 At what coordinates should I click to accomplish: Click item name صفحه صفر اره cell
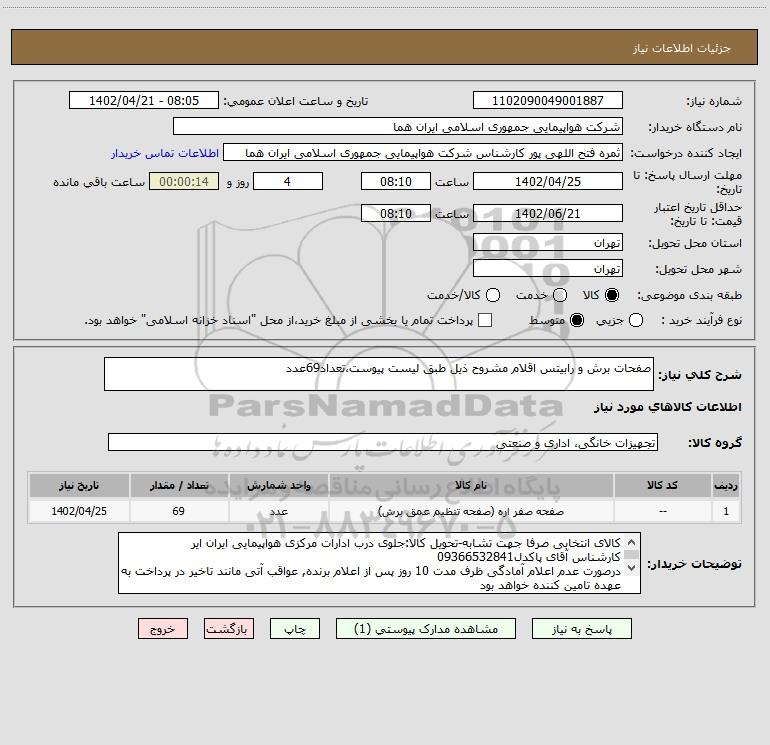(470, 512)
